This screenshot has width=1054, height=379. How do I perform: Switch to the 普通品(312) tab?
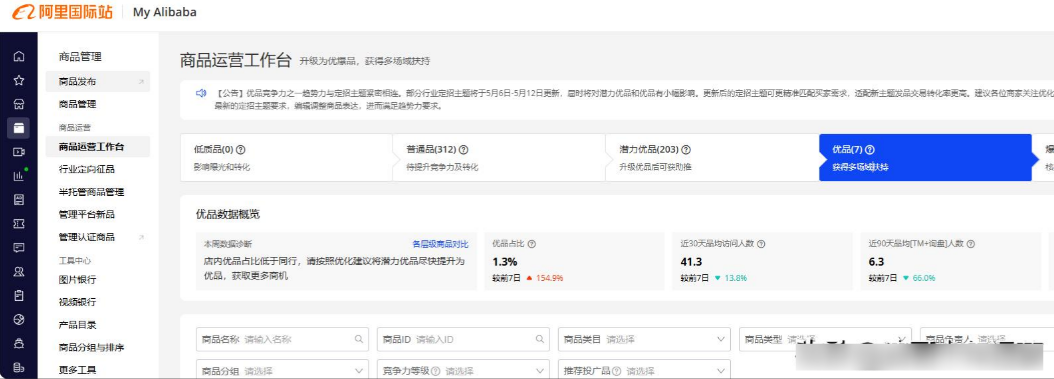499,157
